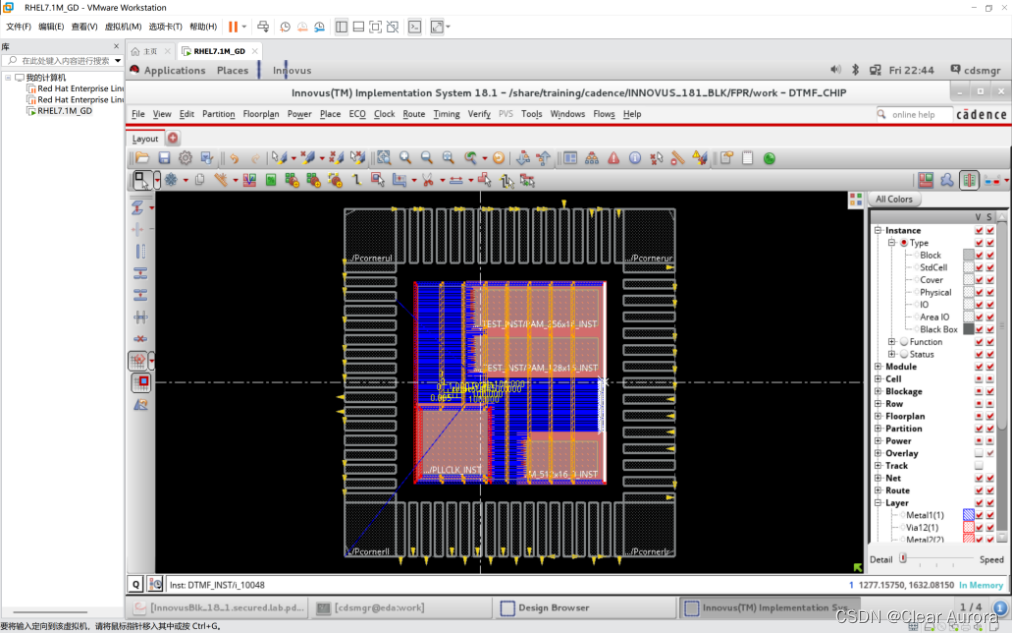Click the green percent placement density icon
Viewport: 1013px width, 633px height.
(271, 180)
